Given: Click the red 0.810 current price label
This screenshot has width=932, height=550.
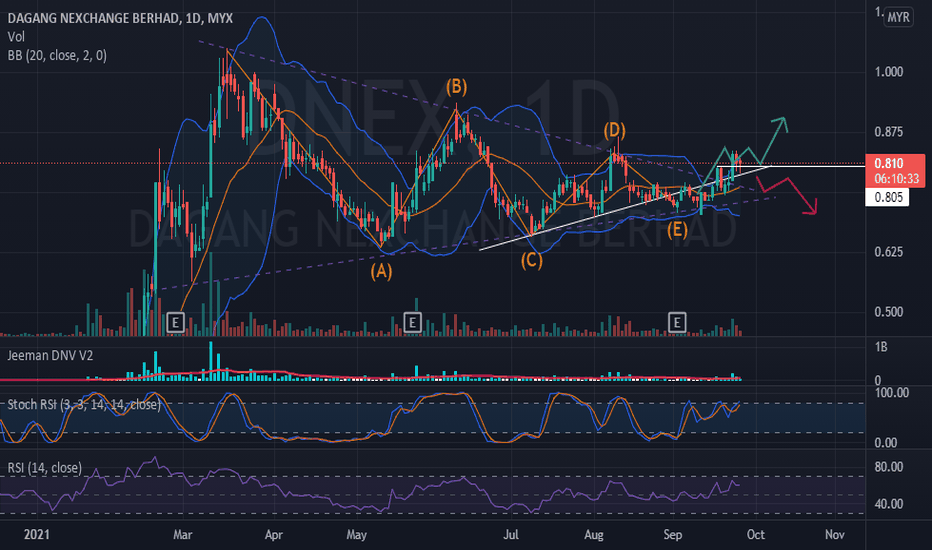Looking at the screenshot, I should point(895,171).
